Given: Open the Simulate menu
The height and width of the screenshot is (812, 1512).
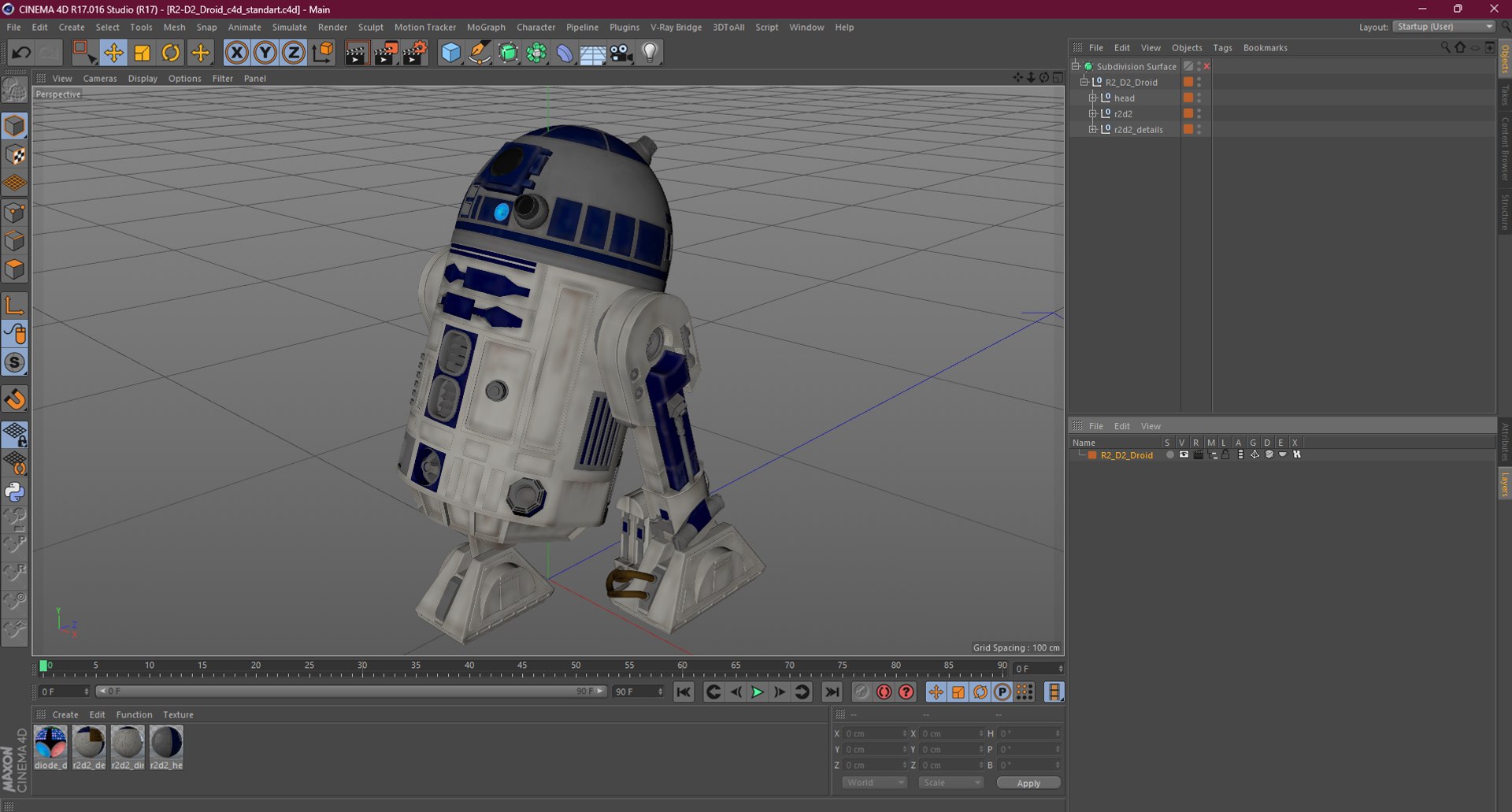Looking at the screenshot, I should (289, 27).
